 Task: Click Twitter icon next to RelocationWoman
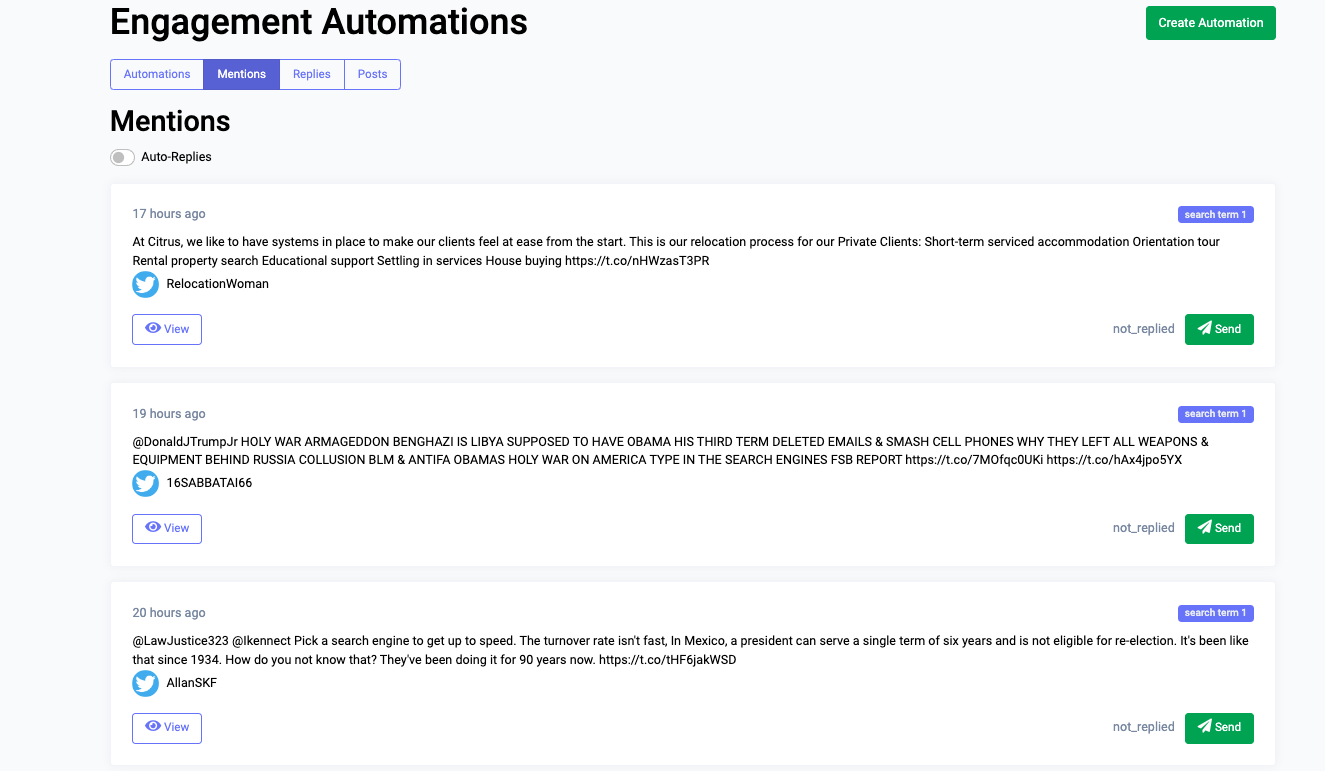[x=146, y=284]
